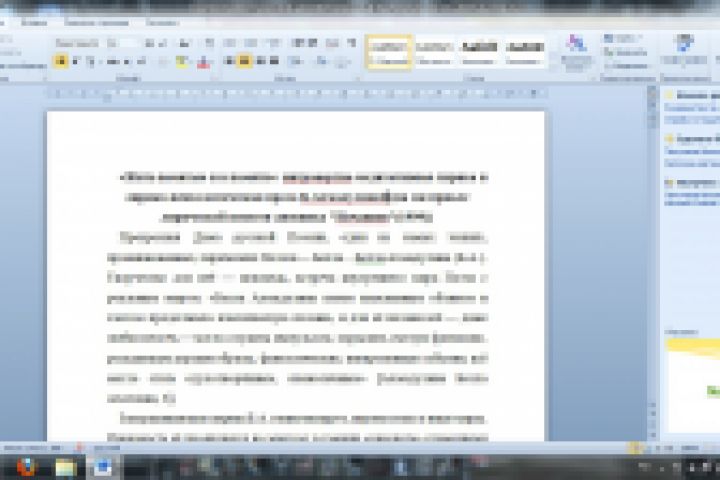720x480 pixels.
Task: Open the file explorer folder on taskbar
Action: (x=65, y=467)
